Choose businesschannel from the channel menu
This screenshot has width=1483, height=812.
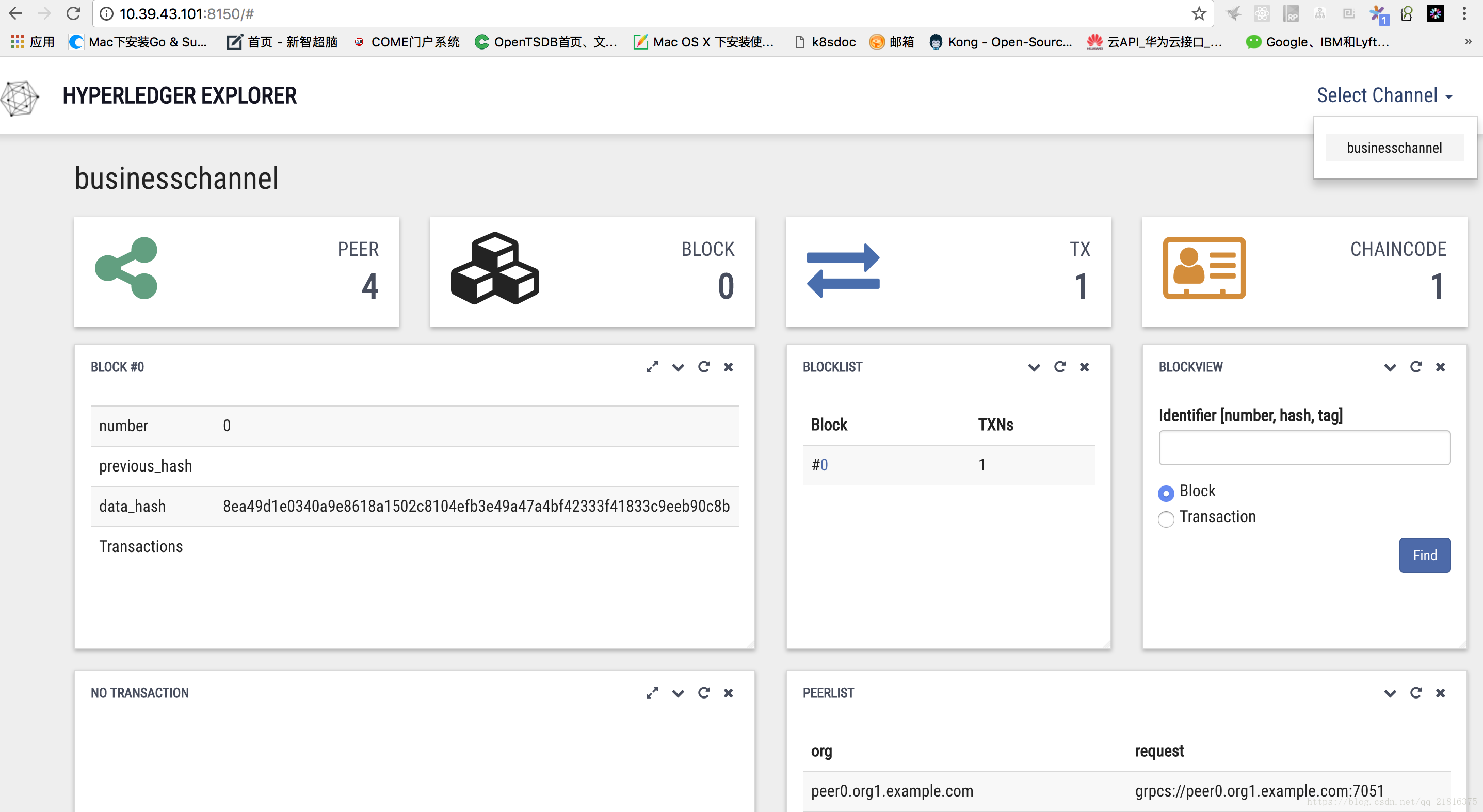pos(1394,148)
